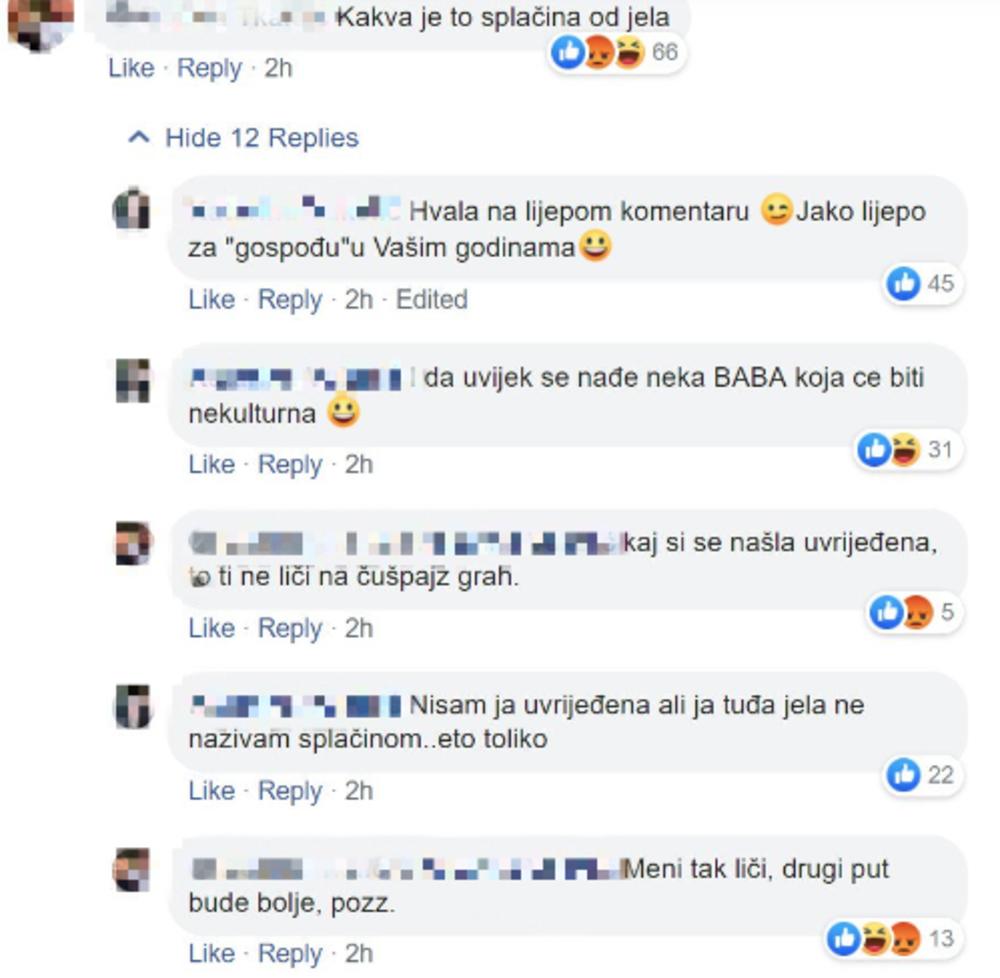View the 22 likes on 'Nisam ja uvrijeđena' reply
This screenshot has width=1000, height=978.
click(x=922, y=775)
